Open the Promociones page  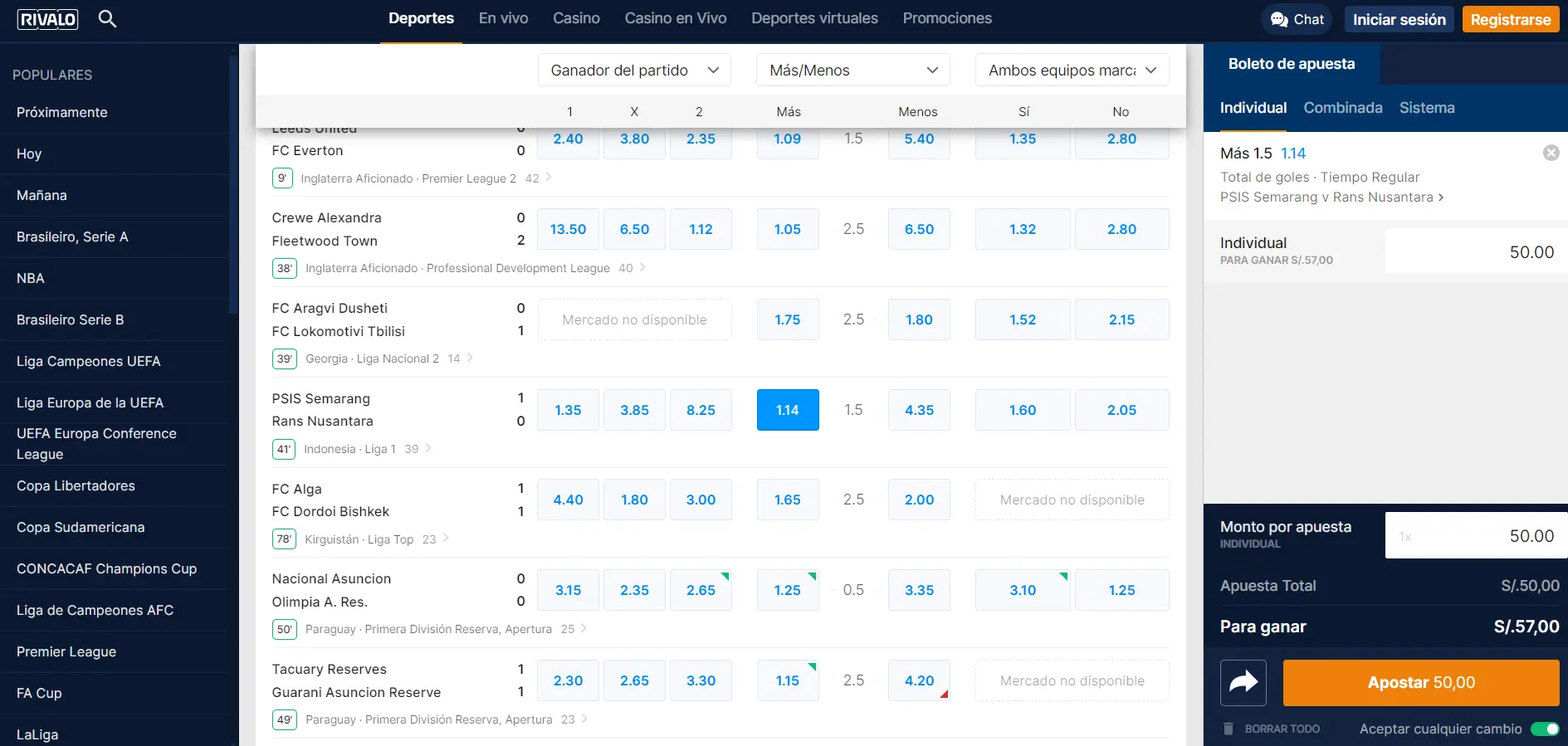[x=947, y=18]
